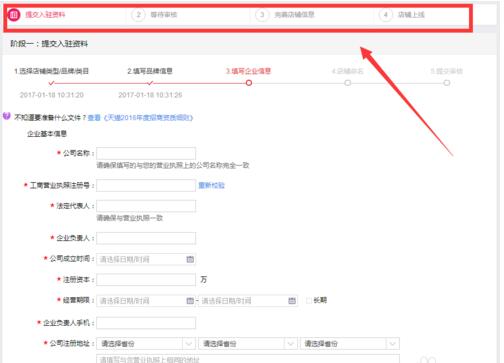Open the 天猫2016年度招商资质细则 link

(x=148, y=118)
